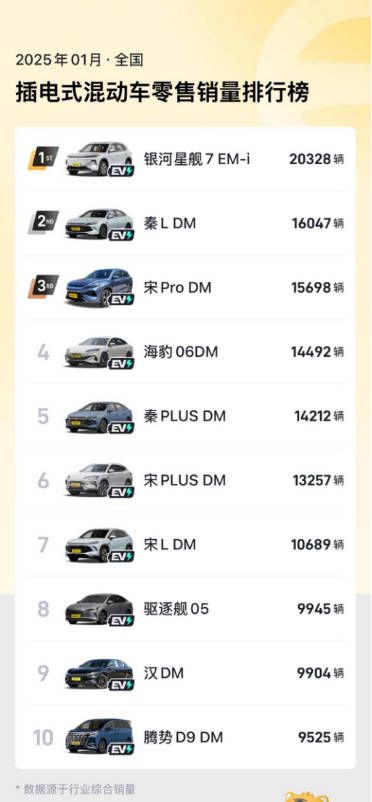This screenshot has height=802, width=372.
Task: Tap the EV badge on 银河星舰7 EM-i
Action: [x=121, y=171]
